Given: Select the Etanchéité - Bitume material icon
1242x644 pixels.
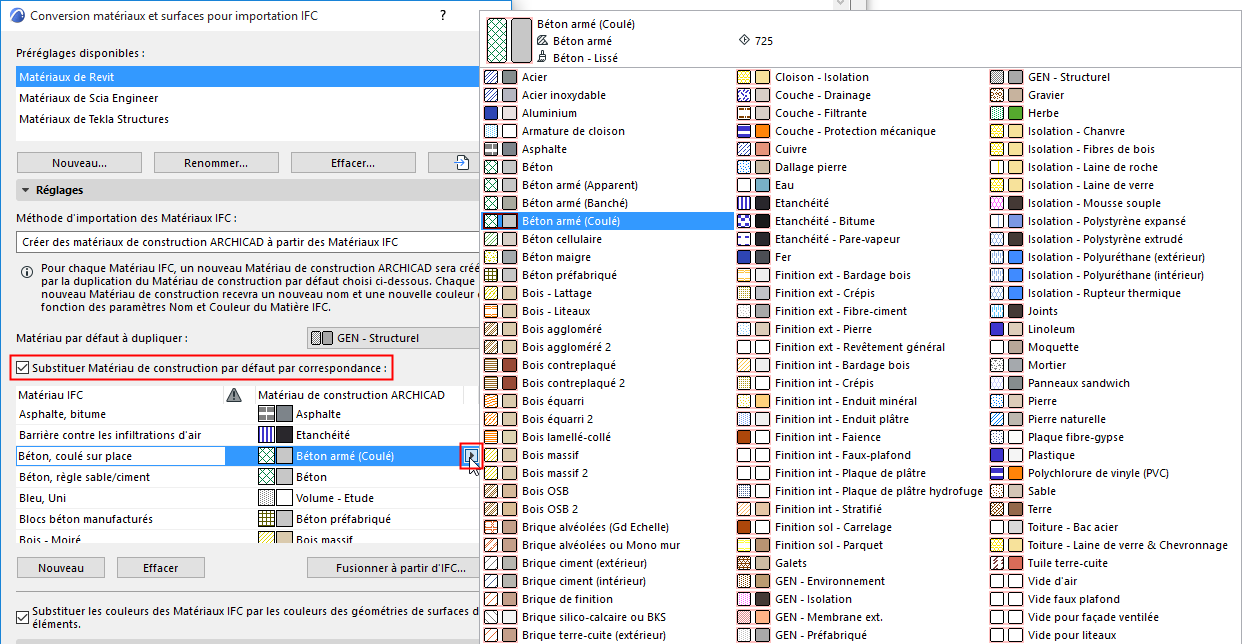Looking at the screenshot, I should (742, 220).
